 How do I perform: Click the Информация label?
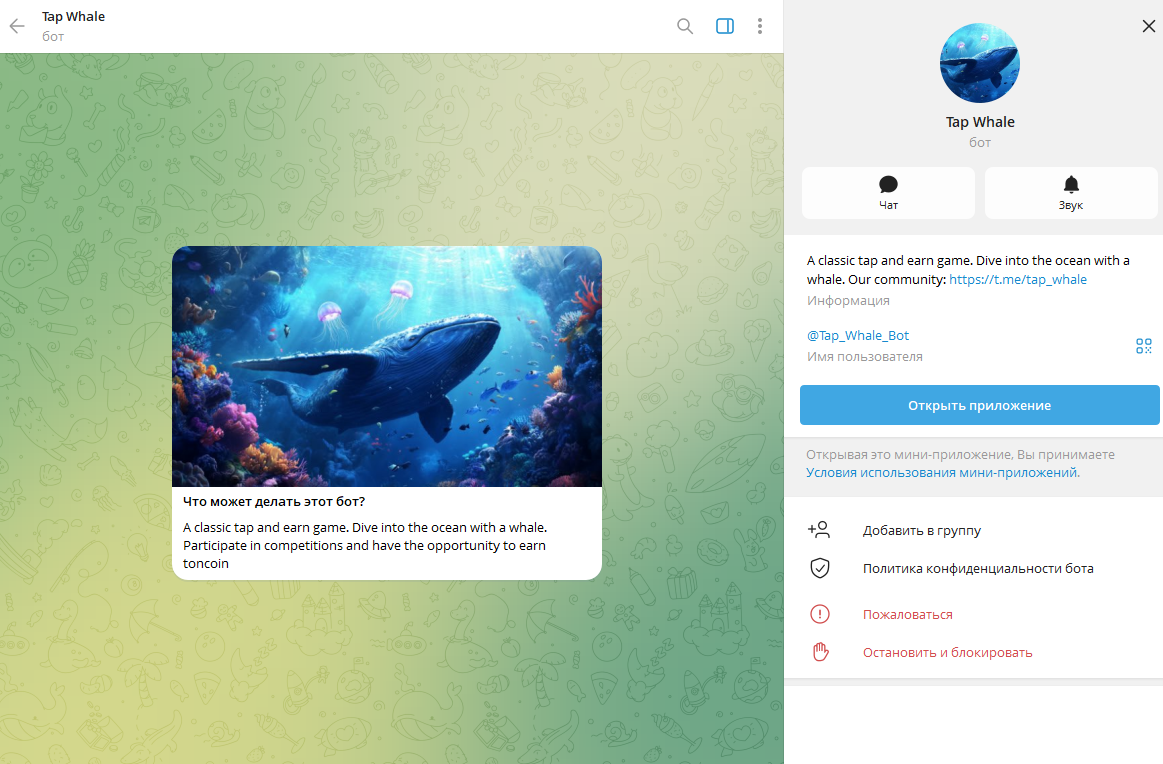848,300
